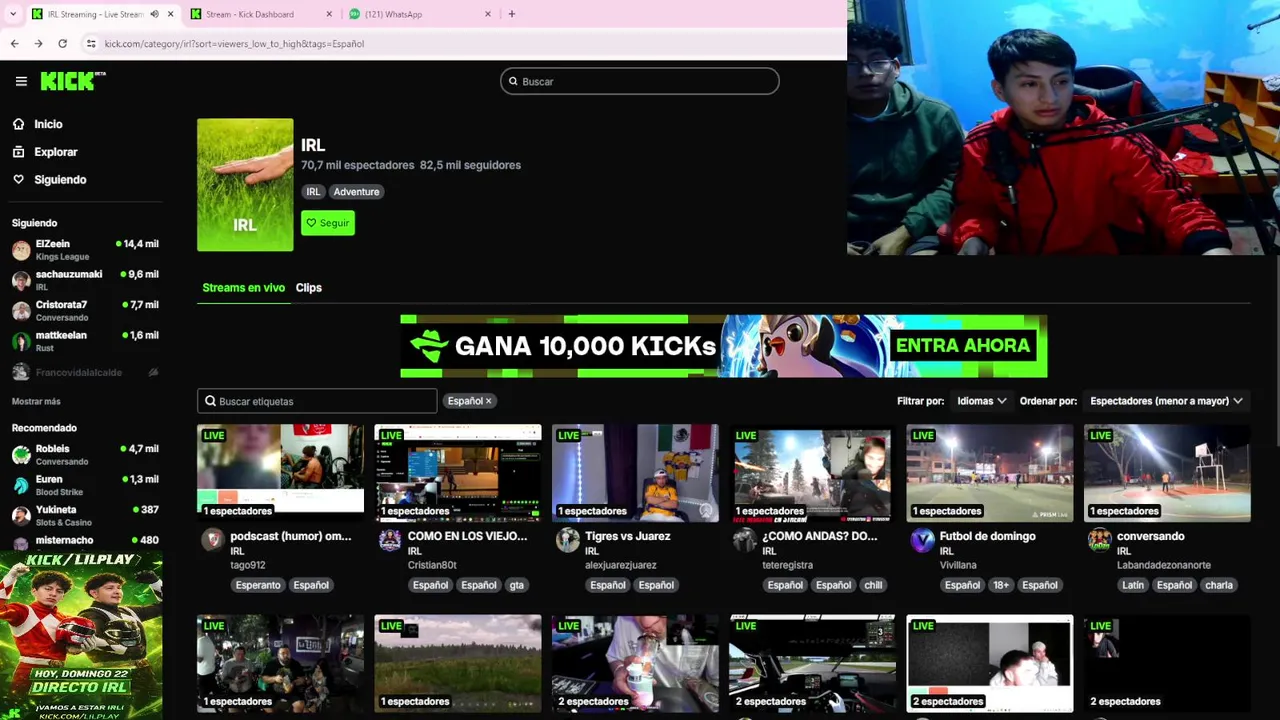Click the address bar URL
Screen dimensions: 1280x720
[x=234, y=44]
